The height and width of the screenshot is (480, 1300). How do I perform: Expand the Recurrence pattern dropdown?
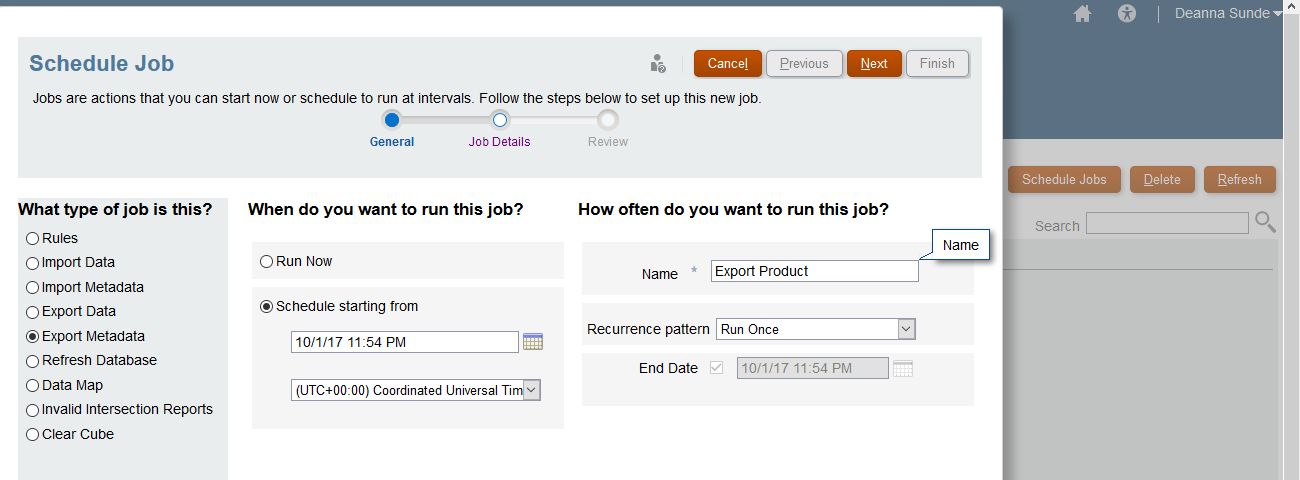click(815, 329)
